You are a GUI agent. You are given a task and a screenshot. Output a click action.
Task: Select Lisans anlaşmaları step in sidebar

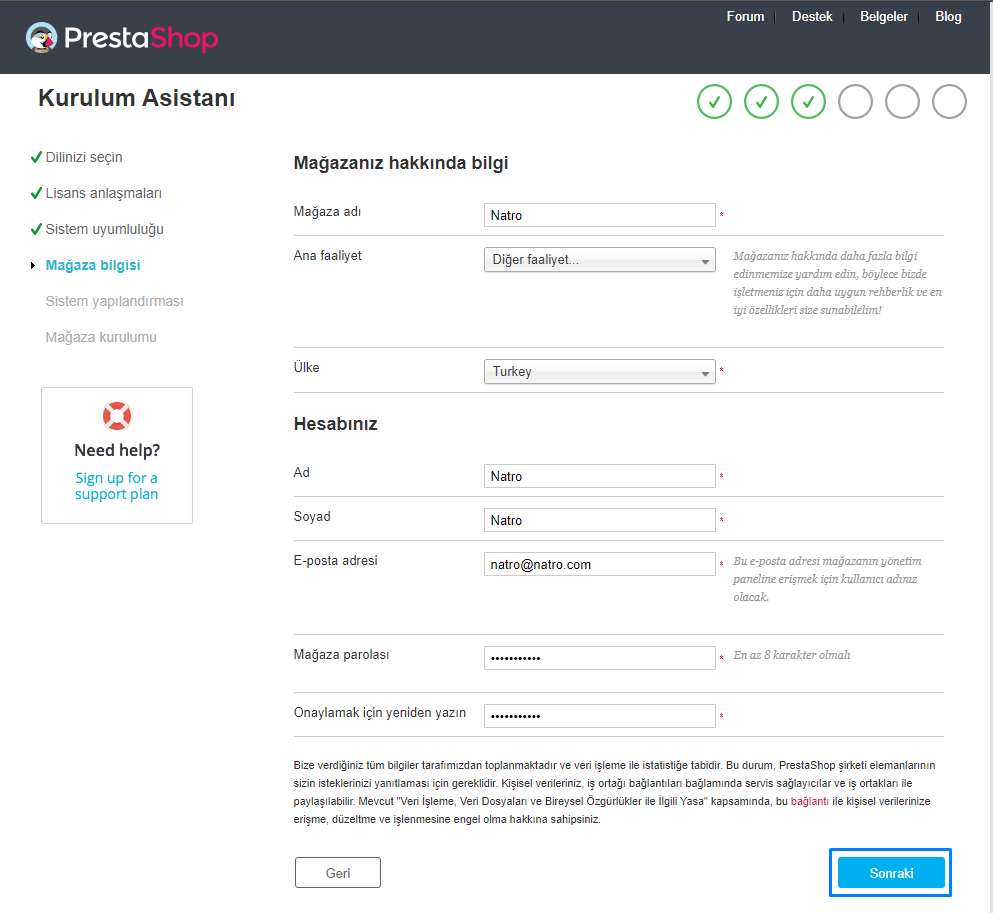tap(103, 194)
